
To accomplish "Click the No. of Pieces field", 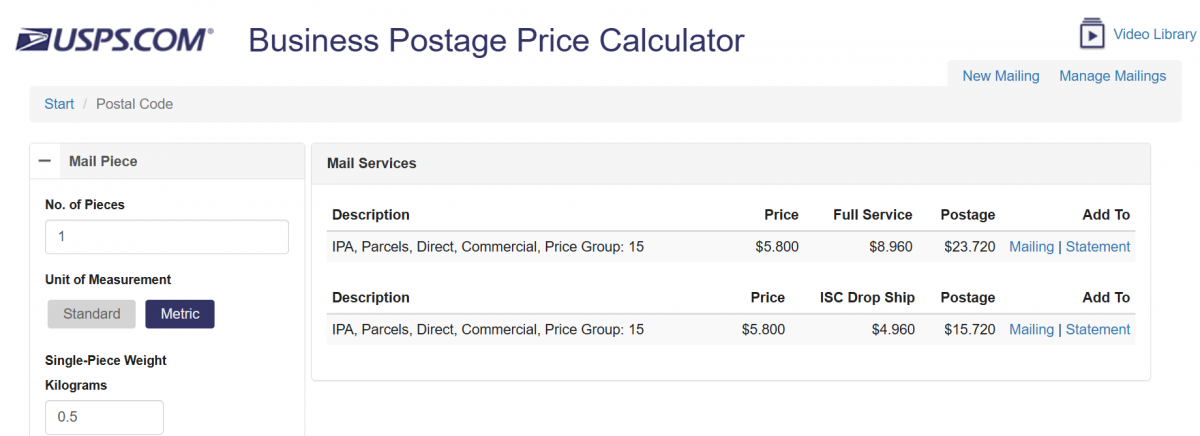I will [166, 237].
